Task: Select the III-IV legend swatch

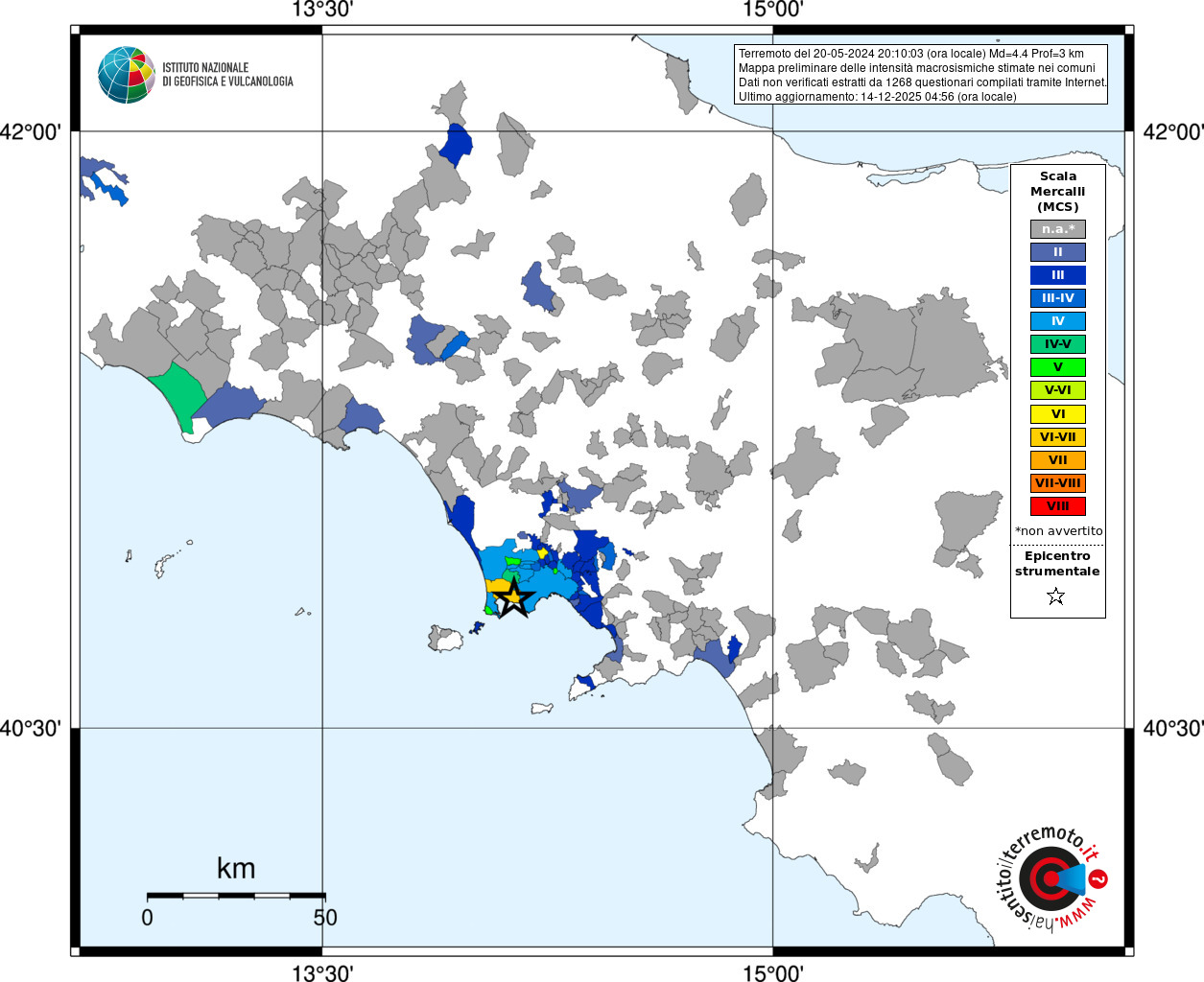Action: pyautogui.click(x=1058, y=298)
